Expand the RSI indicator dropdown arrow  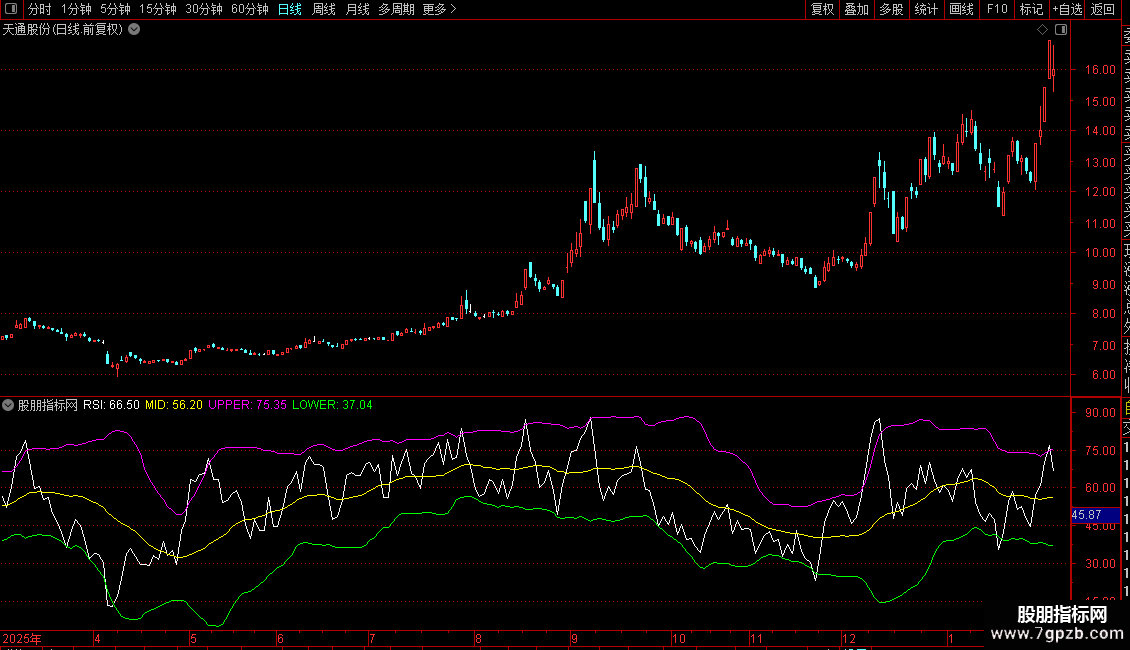click(9, 405)
